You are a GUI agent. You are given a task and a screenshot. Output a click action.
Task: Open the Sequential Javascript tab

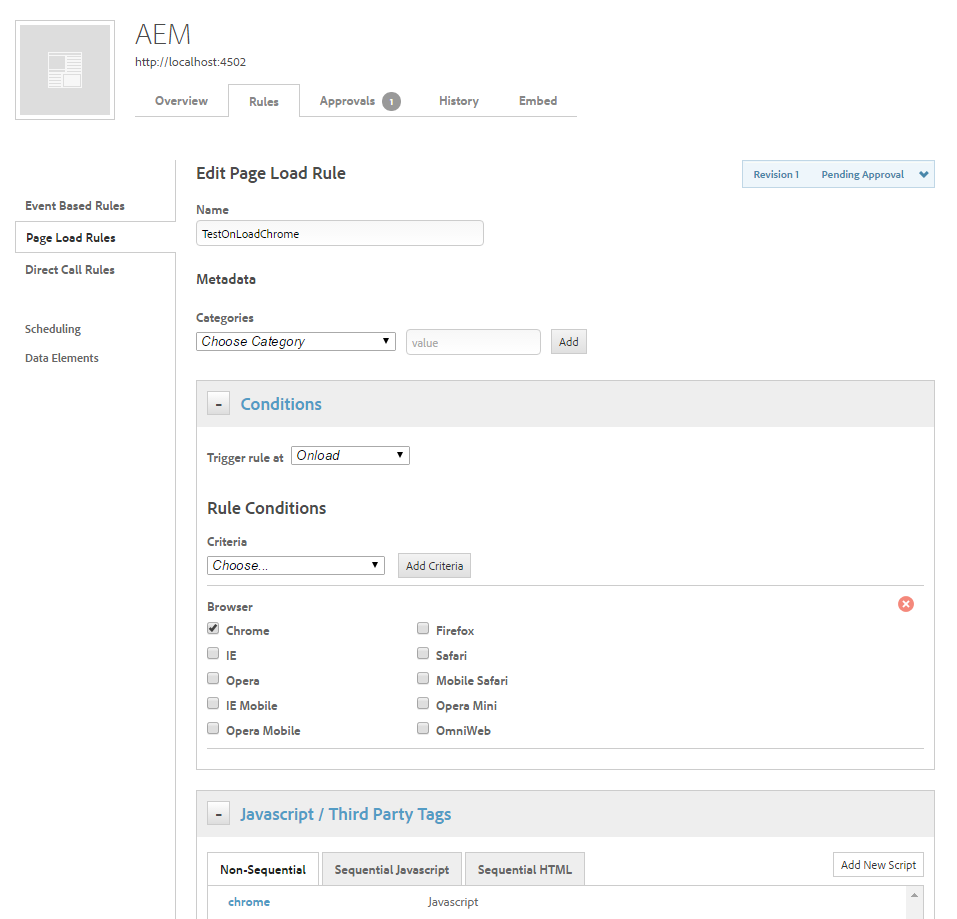click(x=392, y=870)
